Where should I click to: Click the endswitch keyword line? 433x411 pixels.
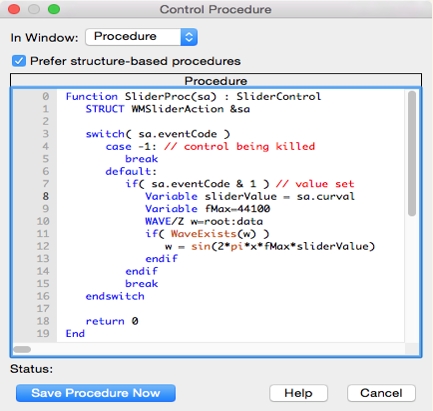pyautogui.click(x=115, y=296)
